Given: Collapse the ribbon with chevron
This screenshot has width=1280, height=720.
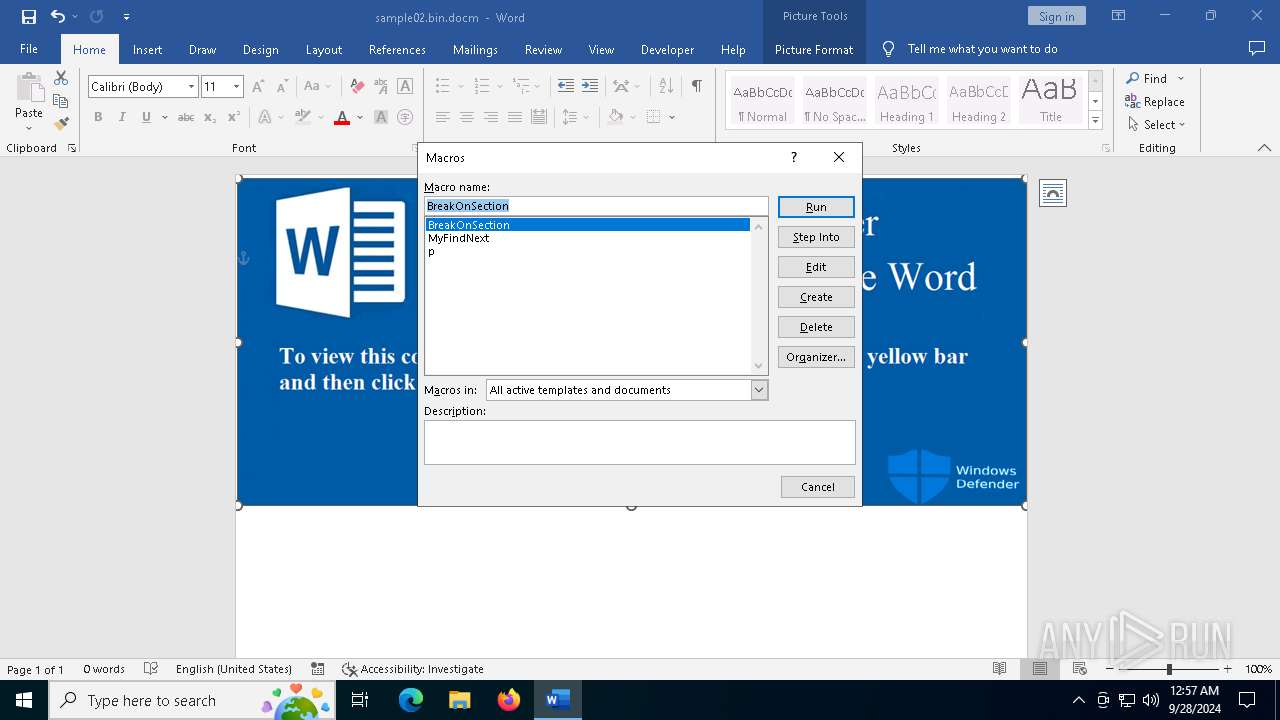Looking at the screenshot, I should click(x=1264, y=148).
